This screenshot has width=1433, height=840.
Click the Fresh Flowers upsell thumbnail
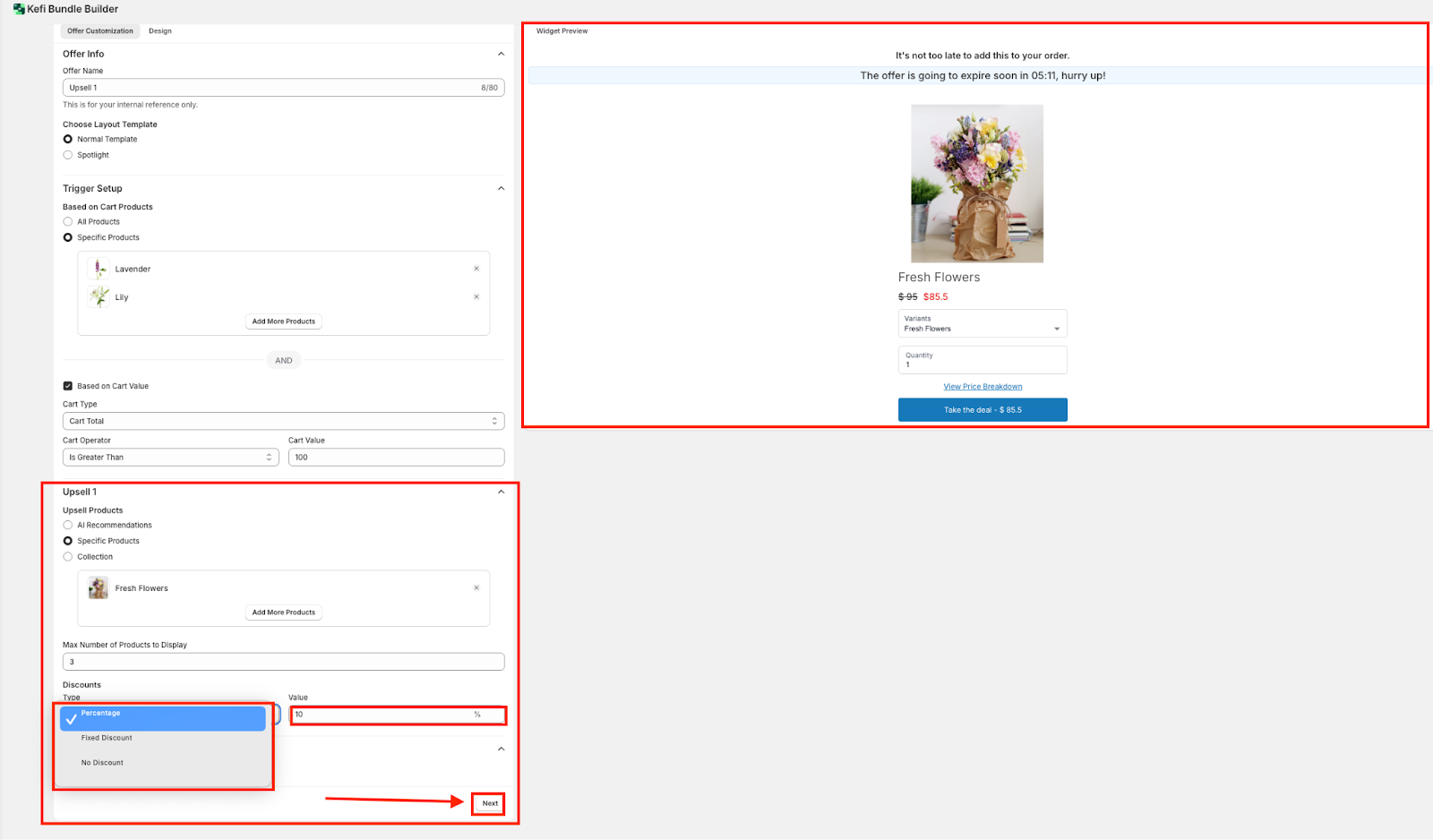[99, 588]
